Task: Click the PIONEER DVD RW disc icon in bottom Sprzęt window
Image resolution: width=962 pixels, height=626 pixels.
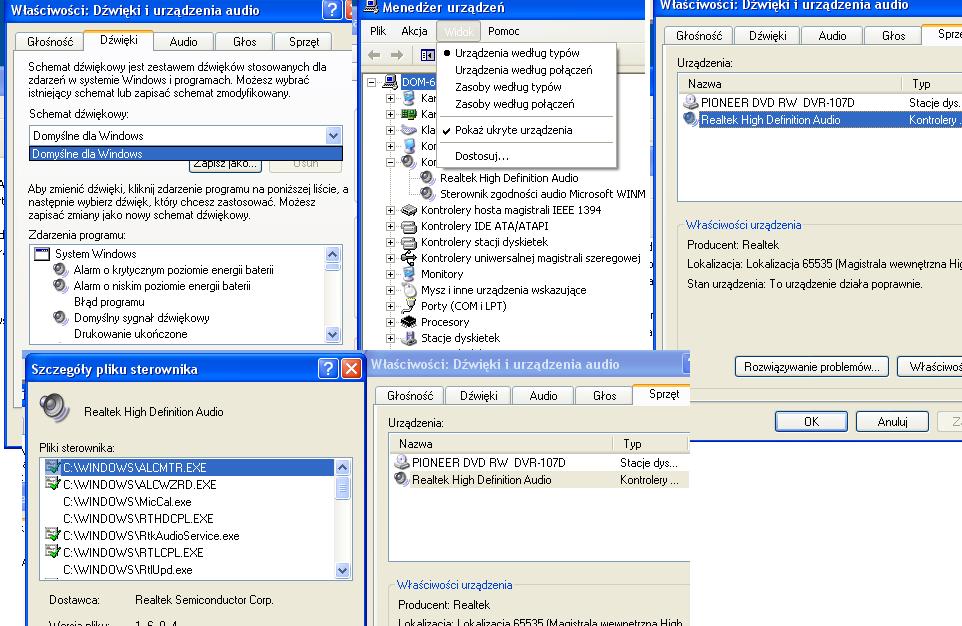Action: (x=402, y=462)
